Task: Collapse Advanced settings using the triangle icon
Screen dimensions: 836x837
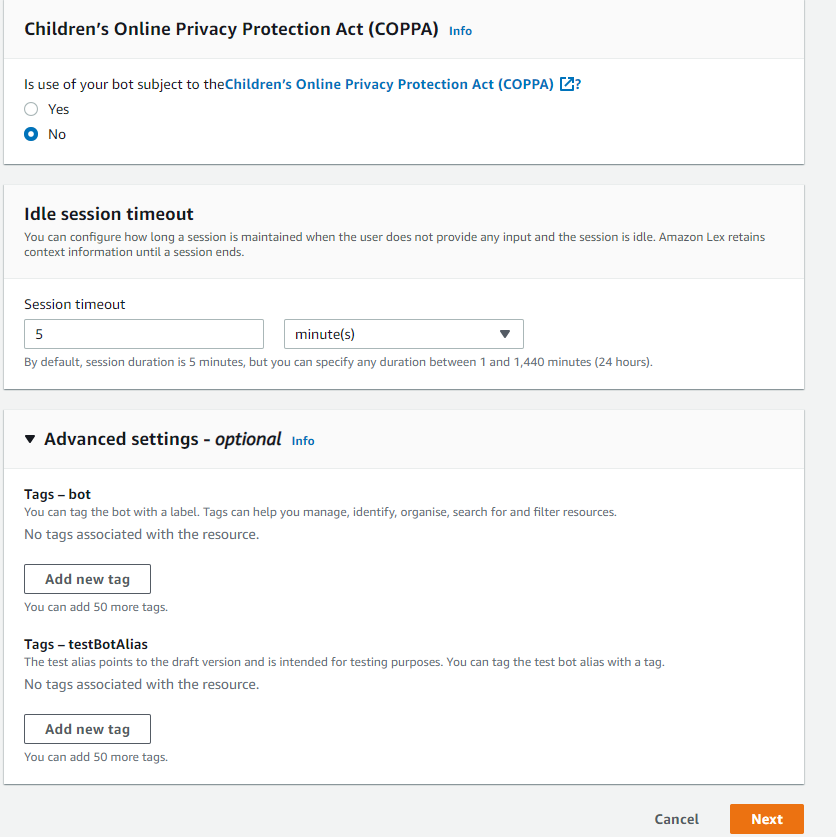Action: coord(31,439)
